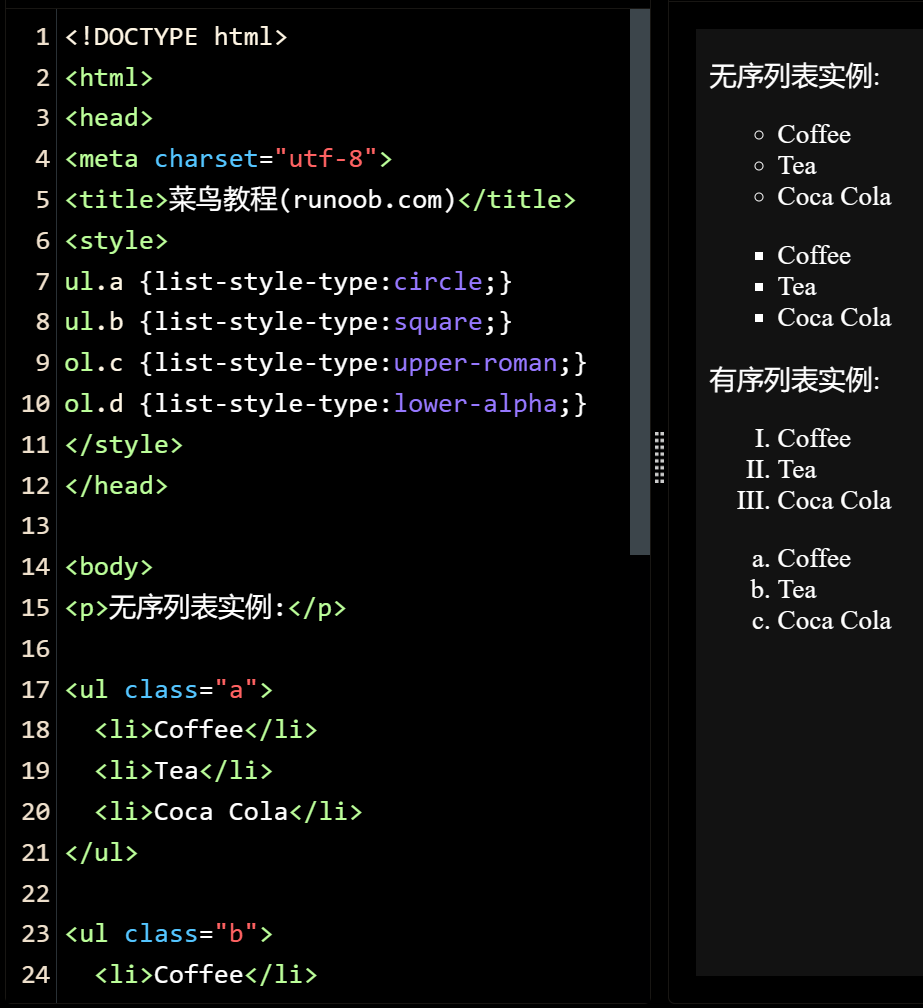This screenshot has height=1008, width=923.
Task: Click the code editor vertical scrollbar thumb
Action: point(640,280)
